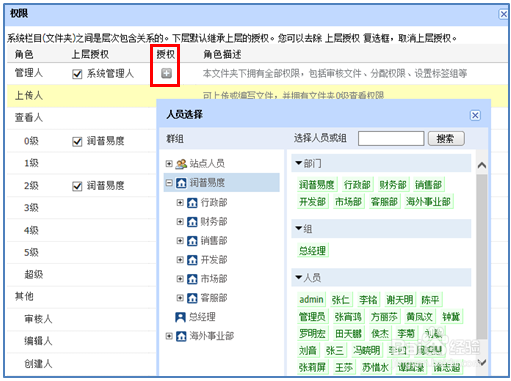The width and height of the screenshot is (511, 381).
Task: Click the scrollbar down arrow in 人员选择
Action: click(x=482, y=362)
